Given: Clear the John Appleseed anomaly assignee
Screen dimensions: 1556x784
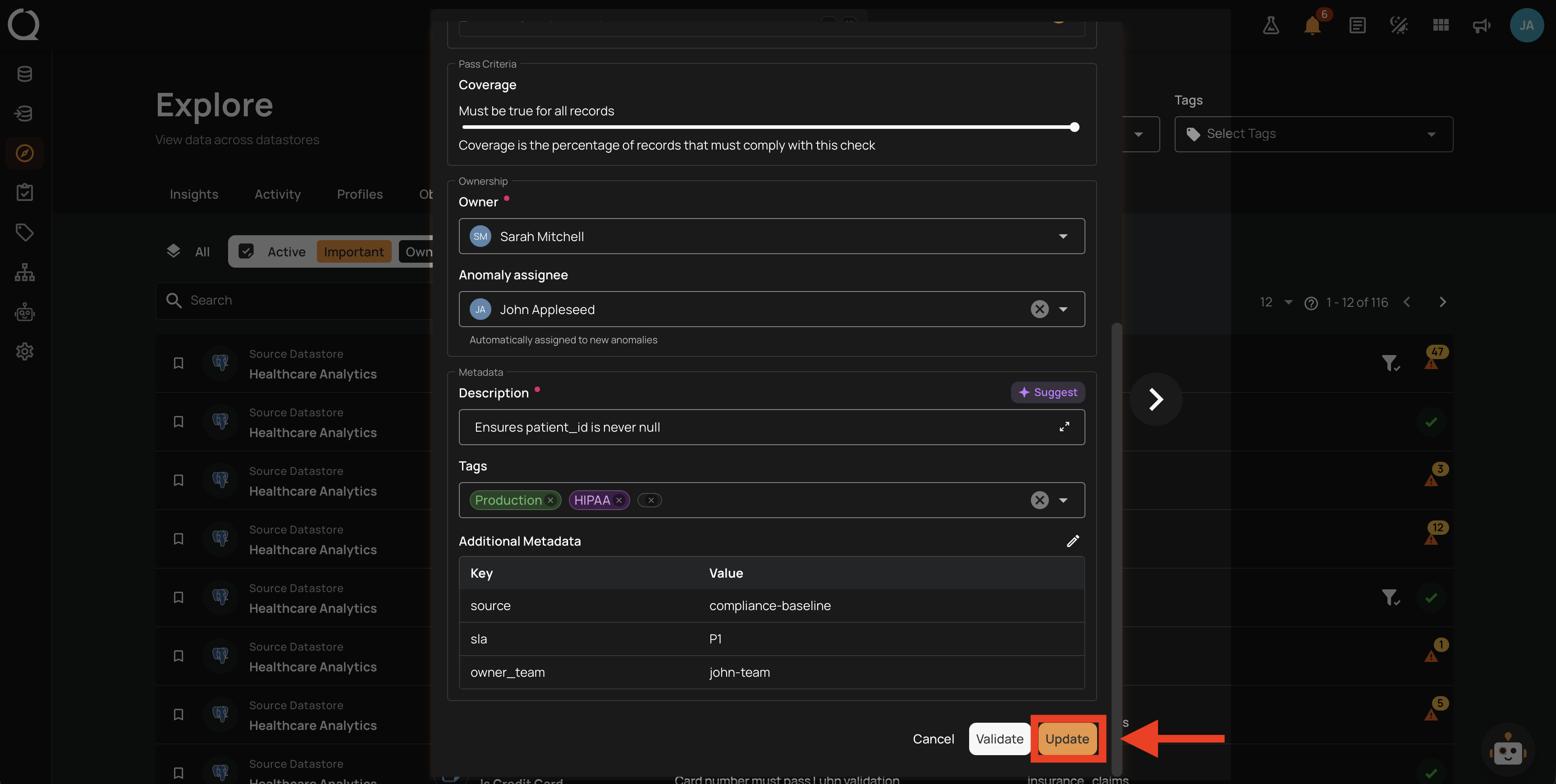Looking at the screenshot, I should [x=1039, y=309].
